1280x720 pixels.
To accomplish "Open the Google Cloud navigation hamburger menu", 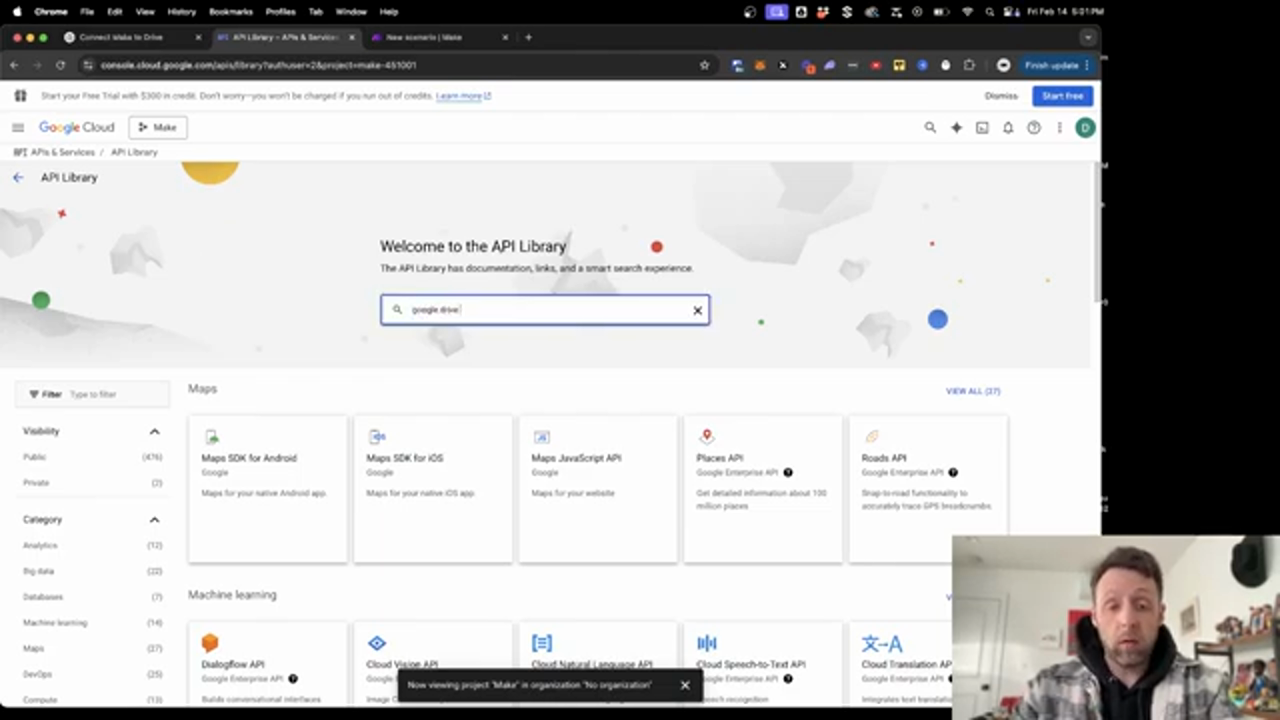I will (x=18, y=127).
